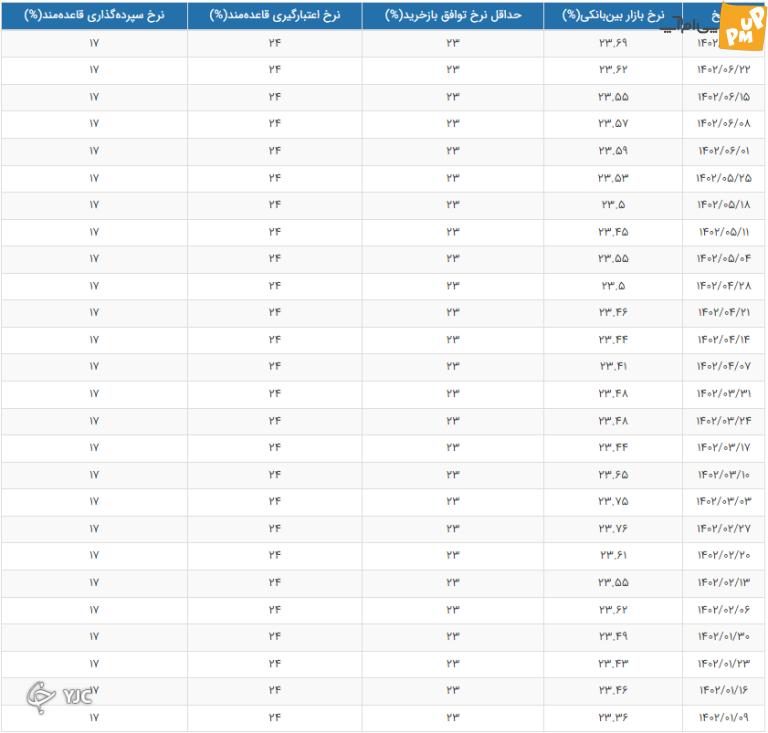Click the interbank rate value ۲۳.۵۹

click(x=613, y=151)
